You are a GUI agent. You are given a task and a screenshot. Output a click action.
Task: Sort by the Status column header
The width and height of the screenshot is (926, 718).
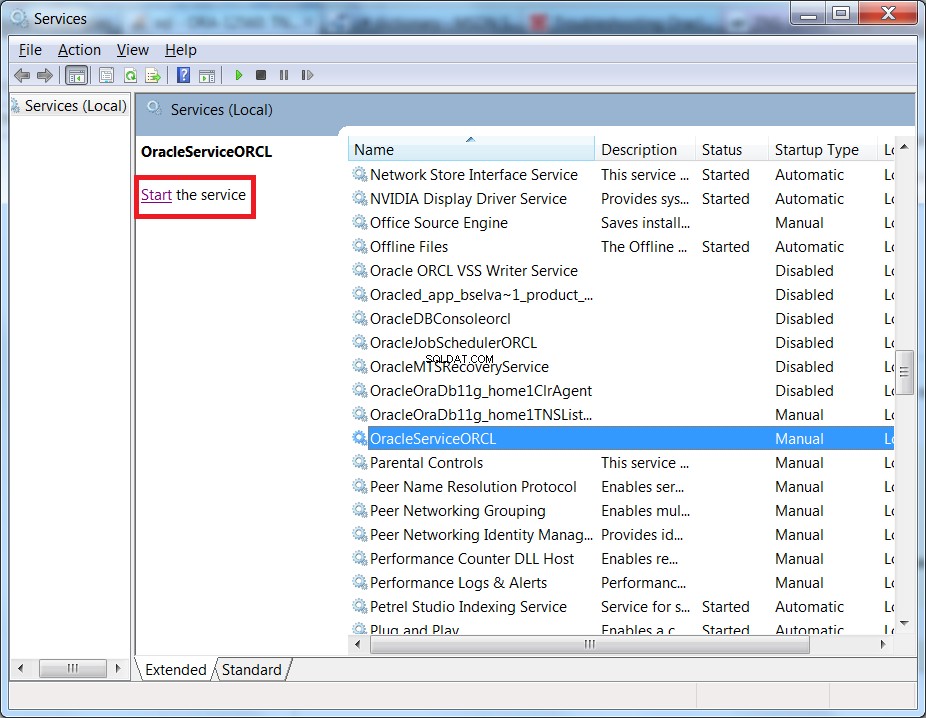732,149
